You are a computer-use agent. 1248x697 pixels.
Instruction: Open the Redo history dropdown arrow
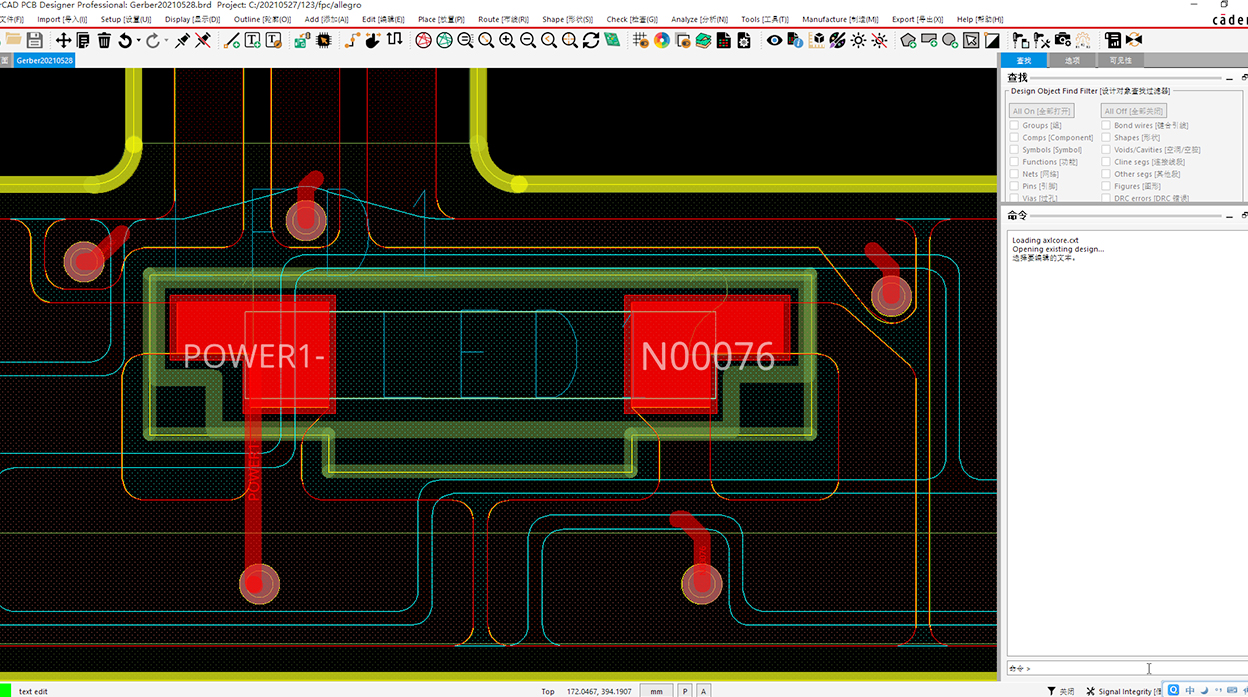coord(165,41)
